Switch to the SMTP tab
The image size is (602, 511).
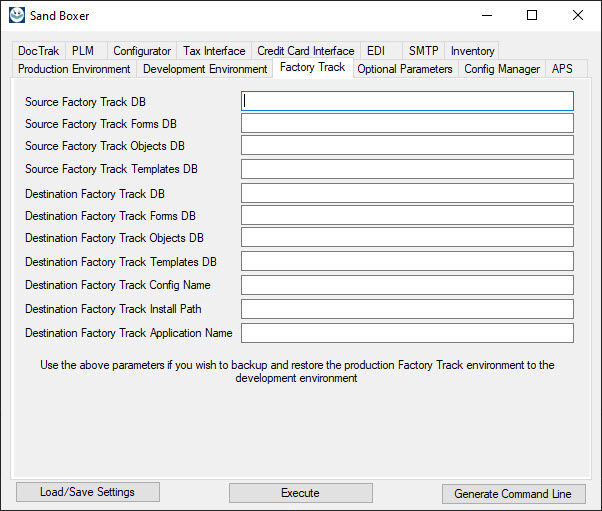click(x=423, y=51)
